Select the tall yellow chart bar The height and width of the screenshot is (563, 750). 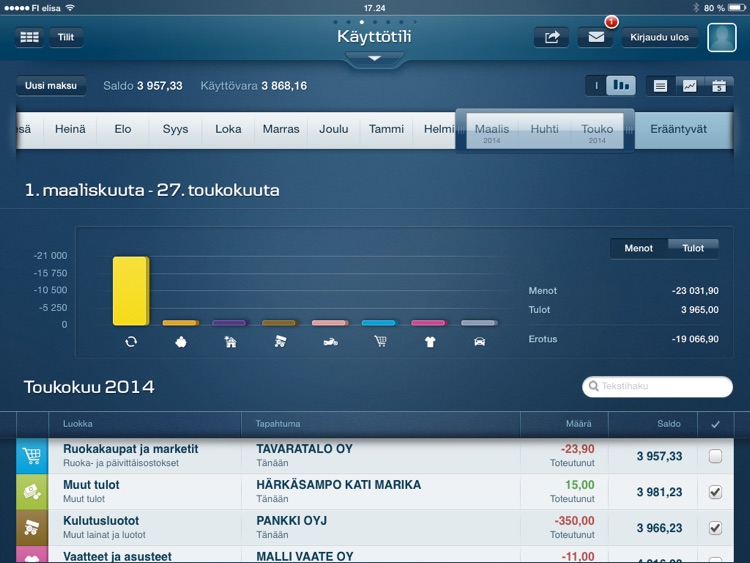click(131, 291)
